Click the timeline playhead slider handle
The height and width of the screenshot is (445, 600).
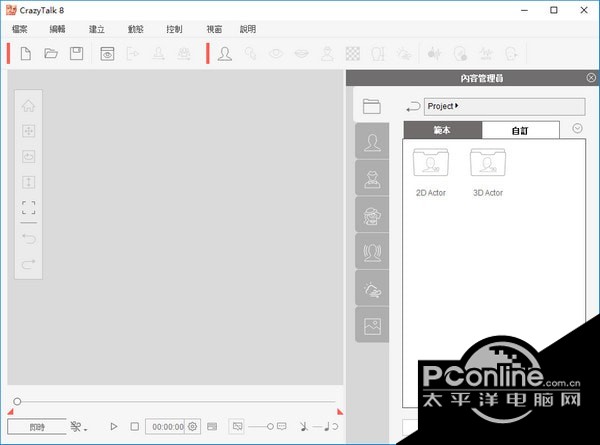click(x=17, y=402)
